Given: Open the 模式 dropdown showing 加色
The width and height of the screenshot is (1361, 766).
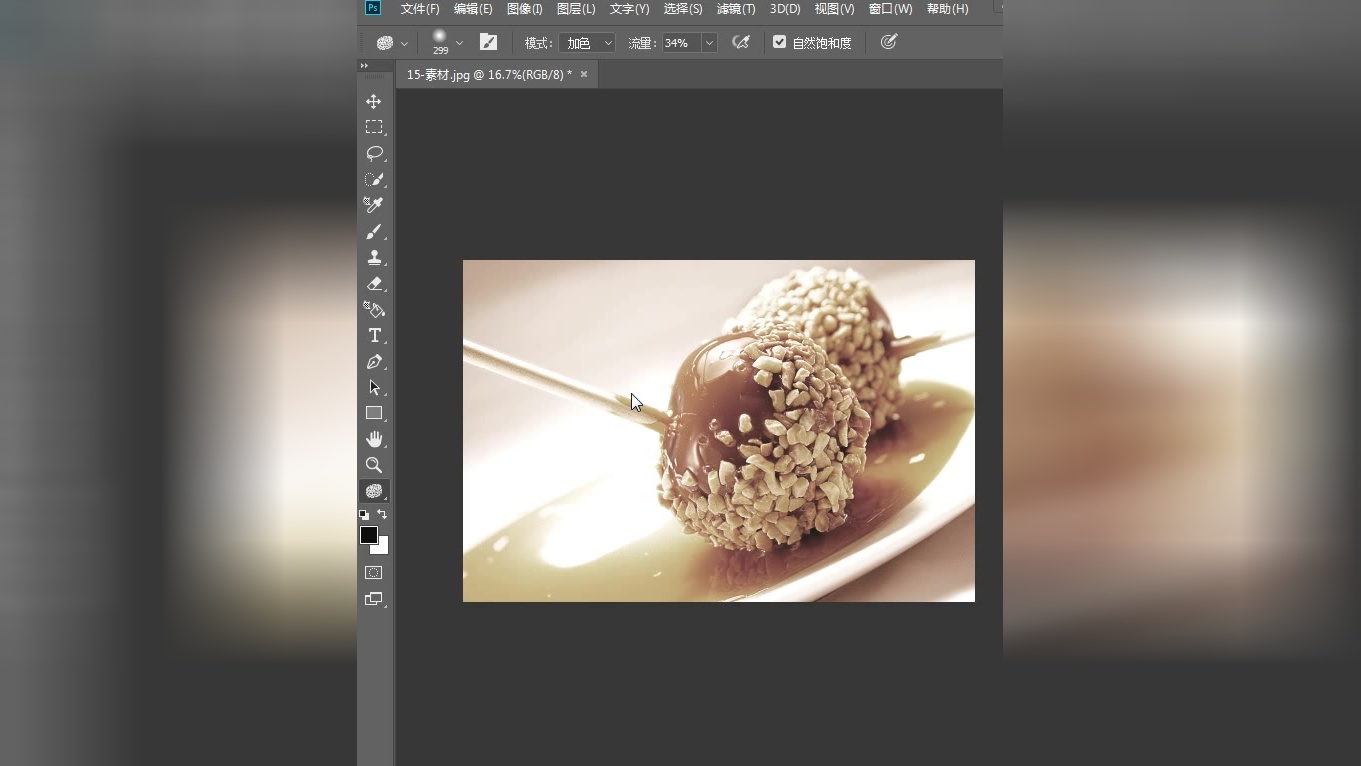Looking at the screenshot, I should point(587,43).
